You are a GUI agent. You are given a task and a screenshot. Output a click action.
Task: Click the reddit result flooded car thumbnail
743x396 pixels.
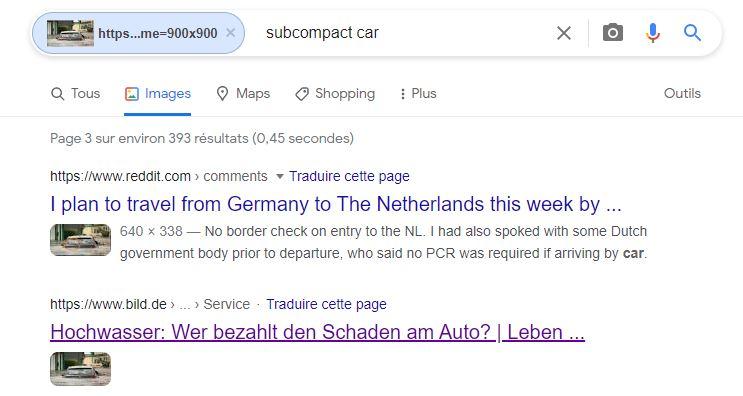[81, 240]
